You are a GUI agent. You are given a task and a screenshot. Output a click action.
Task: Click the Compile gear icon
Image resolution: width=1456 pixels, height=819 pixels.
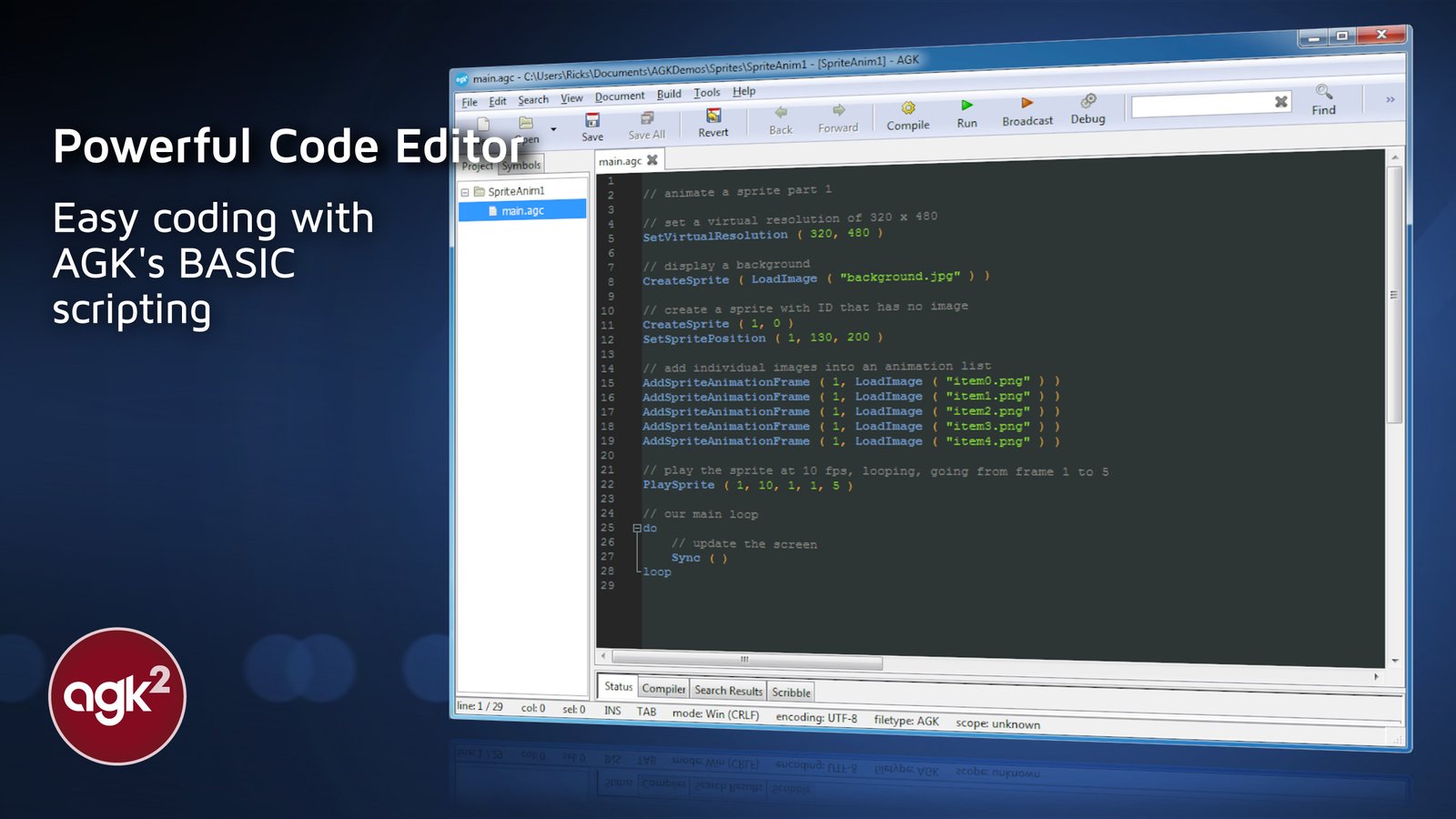click(x=907, y=108)
